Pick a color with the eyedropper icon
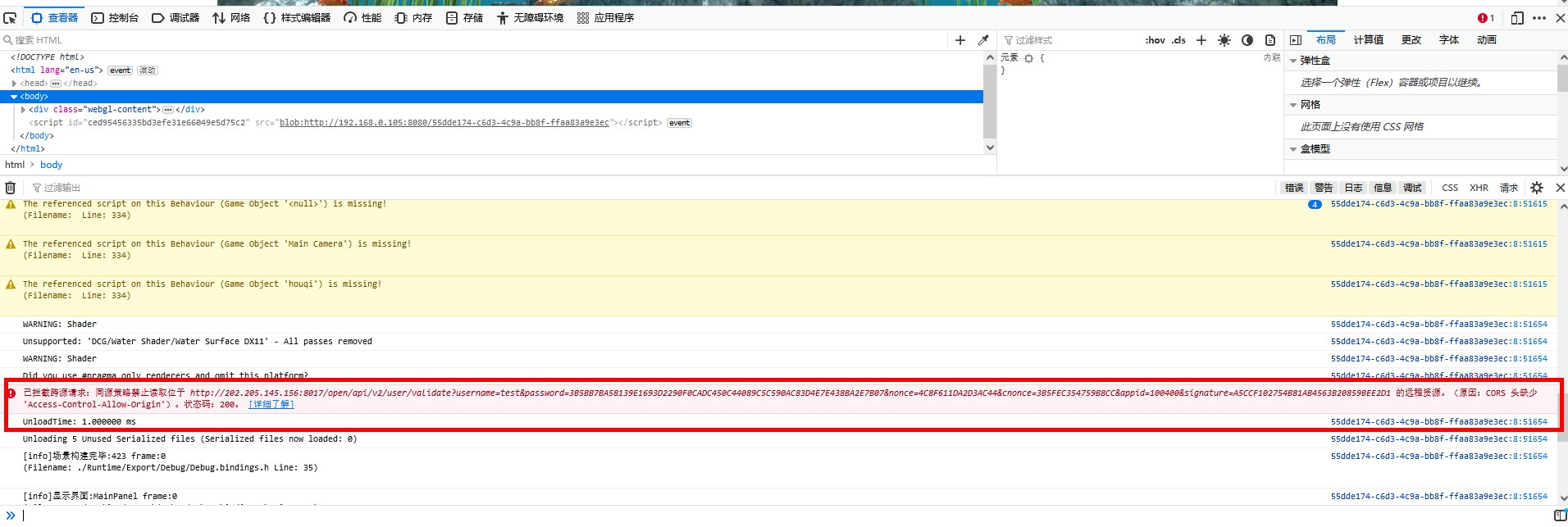The width and height of the screenshot is (1568, 527). pyautogui.click(x=982, y=39)
